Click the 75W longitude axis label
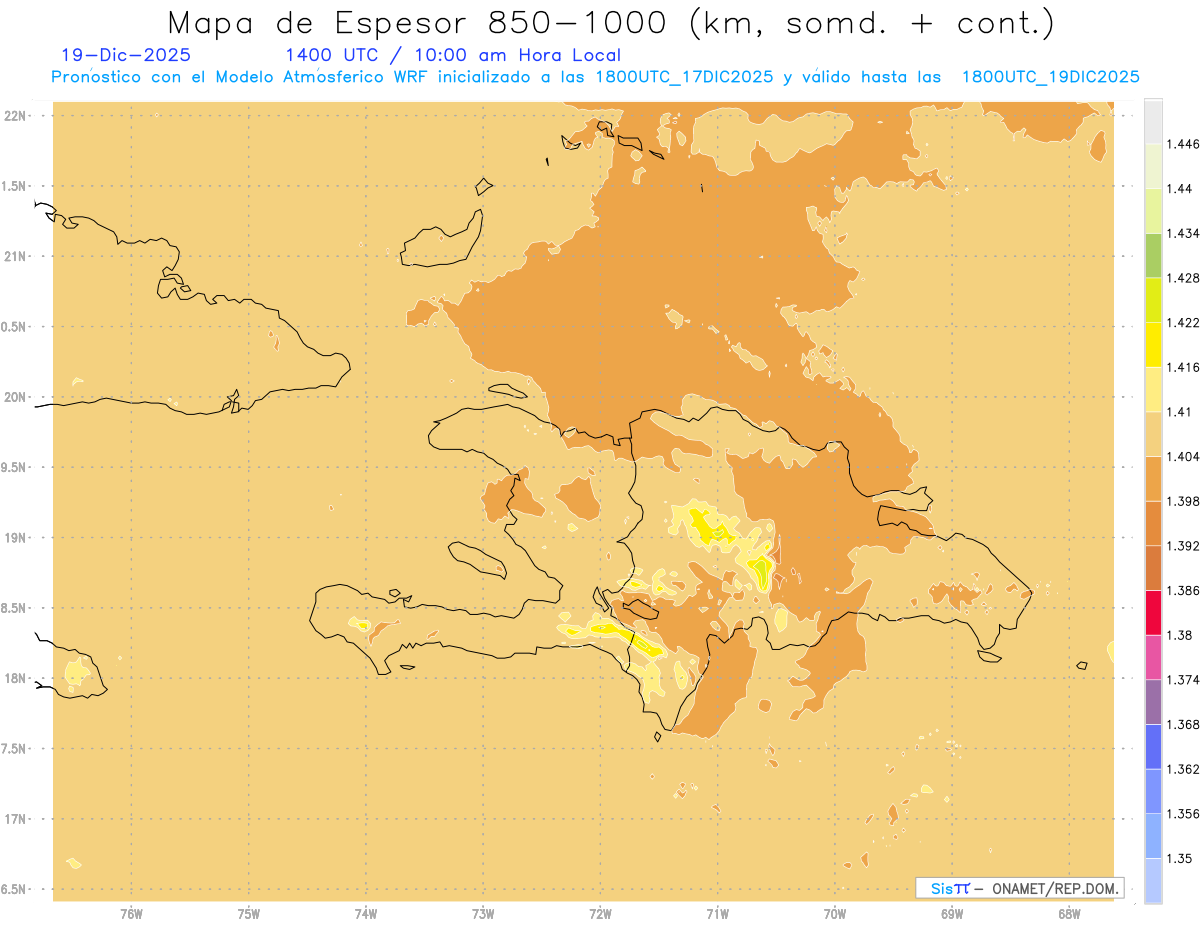Viewport: 1200px width, 927px height. coord(249,915)
